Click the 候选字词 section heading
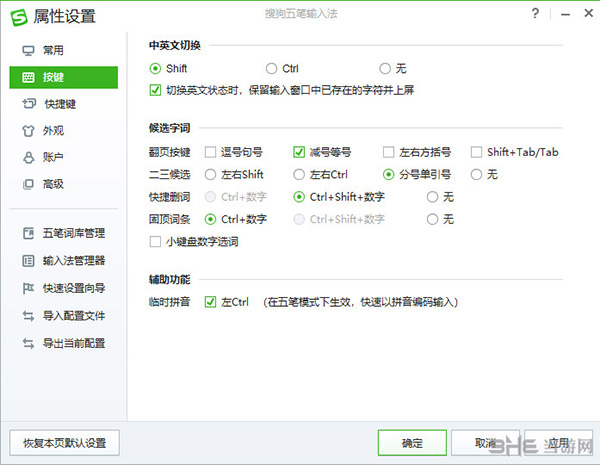The width and height of the screenshot is (600, 465). pos(170,128)
